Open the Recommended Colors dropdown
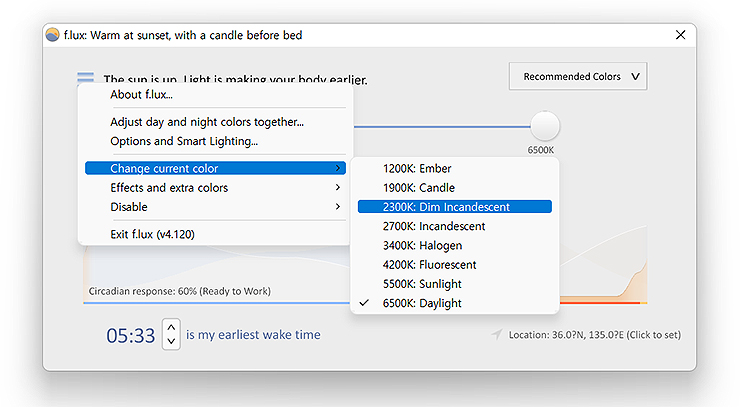Screen dimensions: 740x407 pos(578,76)
